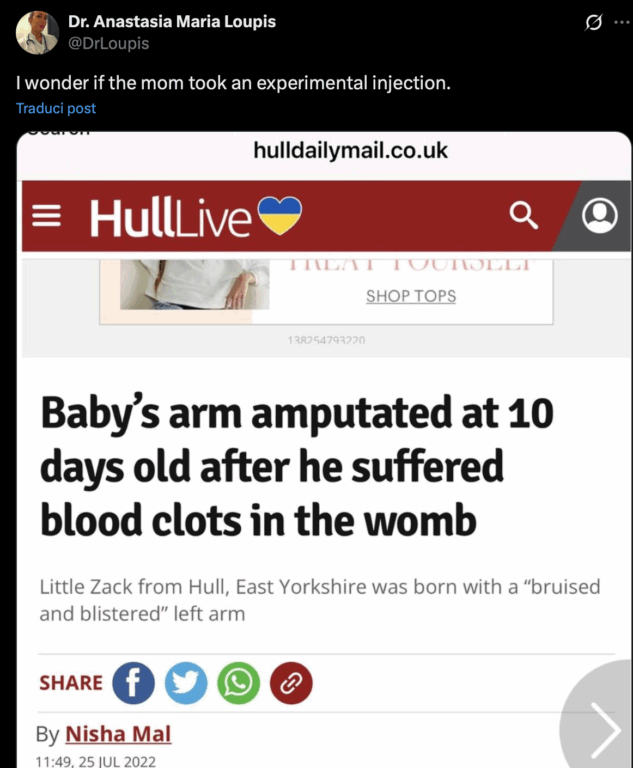Open the HullLive user profile icon
Screen dimensions: 633x768
(599, 216)
